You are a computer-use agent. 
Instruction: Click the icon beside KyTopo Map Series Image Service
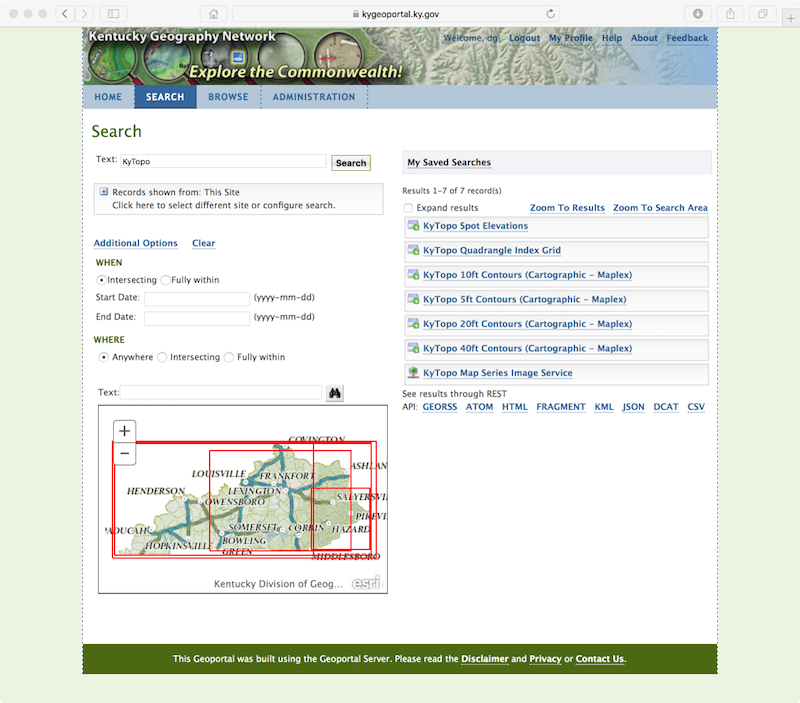(413, 372)
